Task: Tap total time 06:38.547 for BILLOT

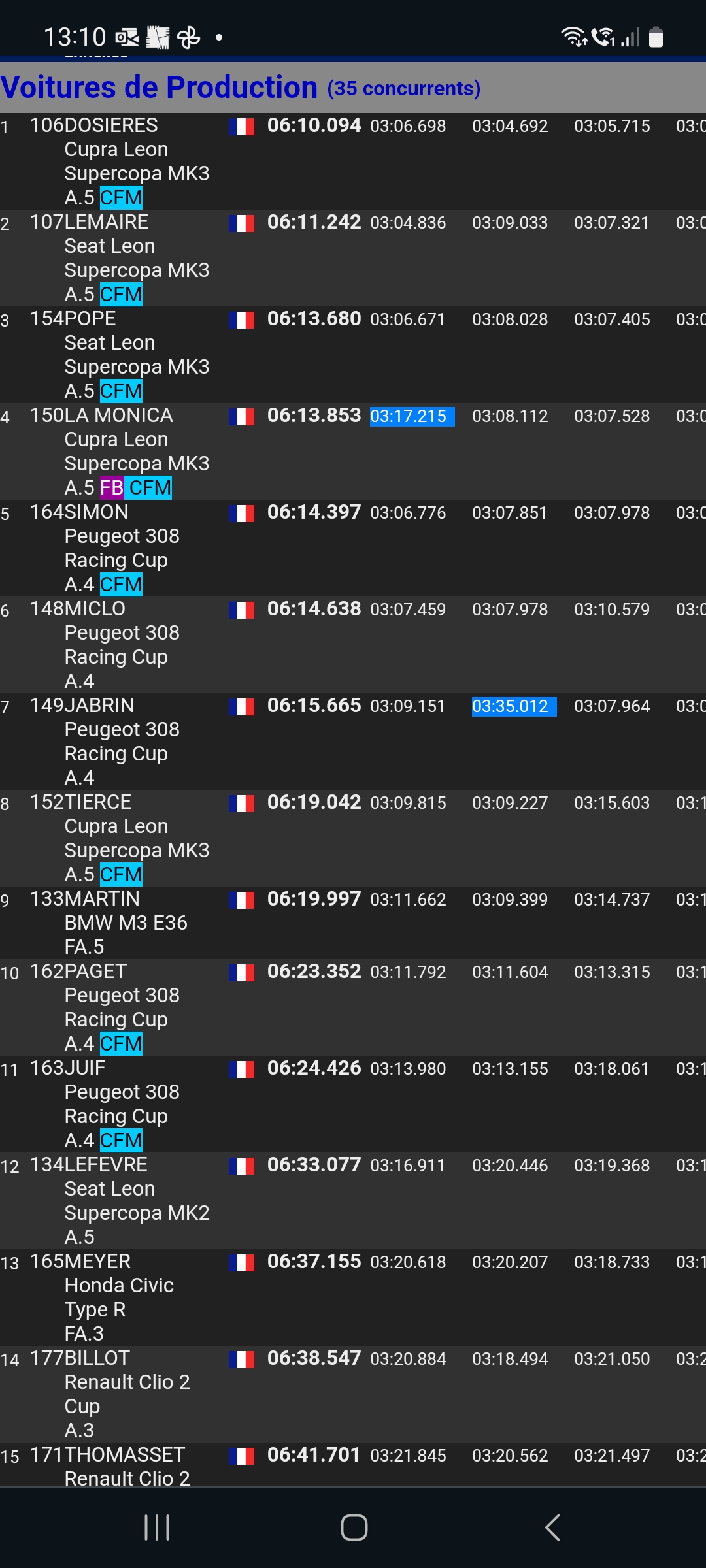Action: 314,1358
